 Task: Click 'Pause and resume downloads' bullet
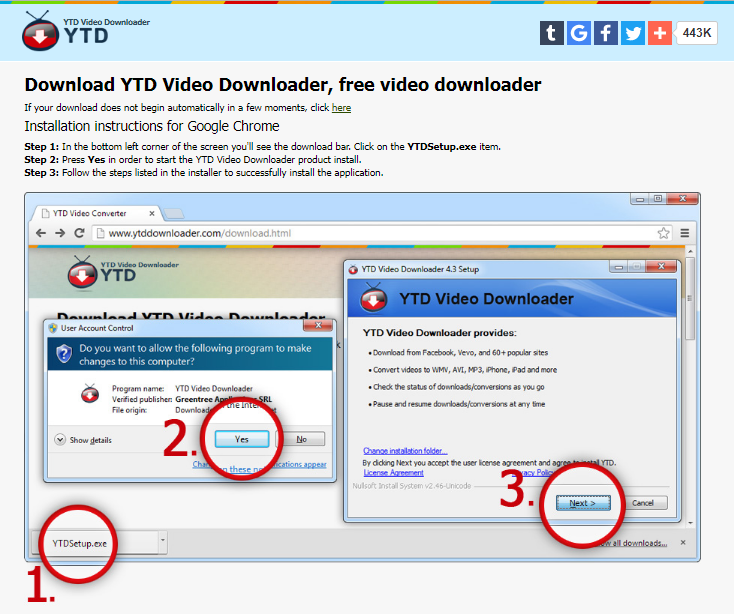[x=456, y=404]
